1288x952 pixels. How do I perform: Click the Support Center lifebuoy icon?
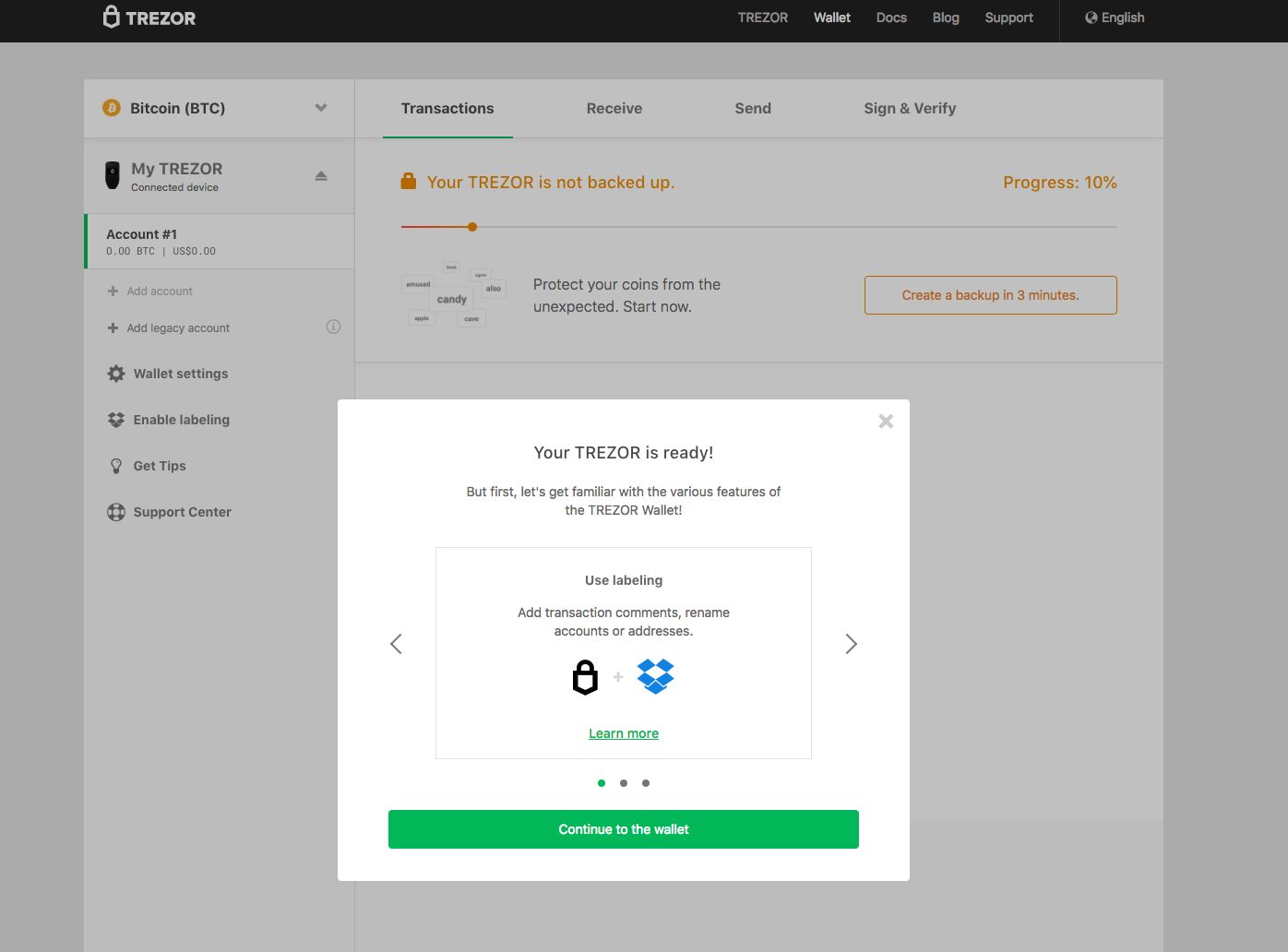tap(116, 512)
